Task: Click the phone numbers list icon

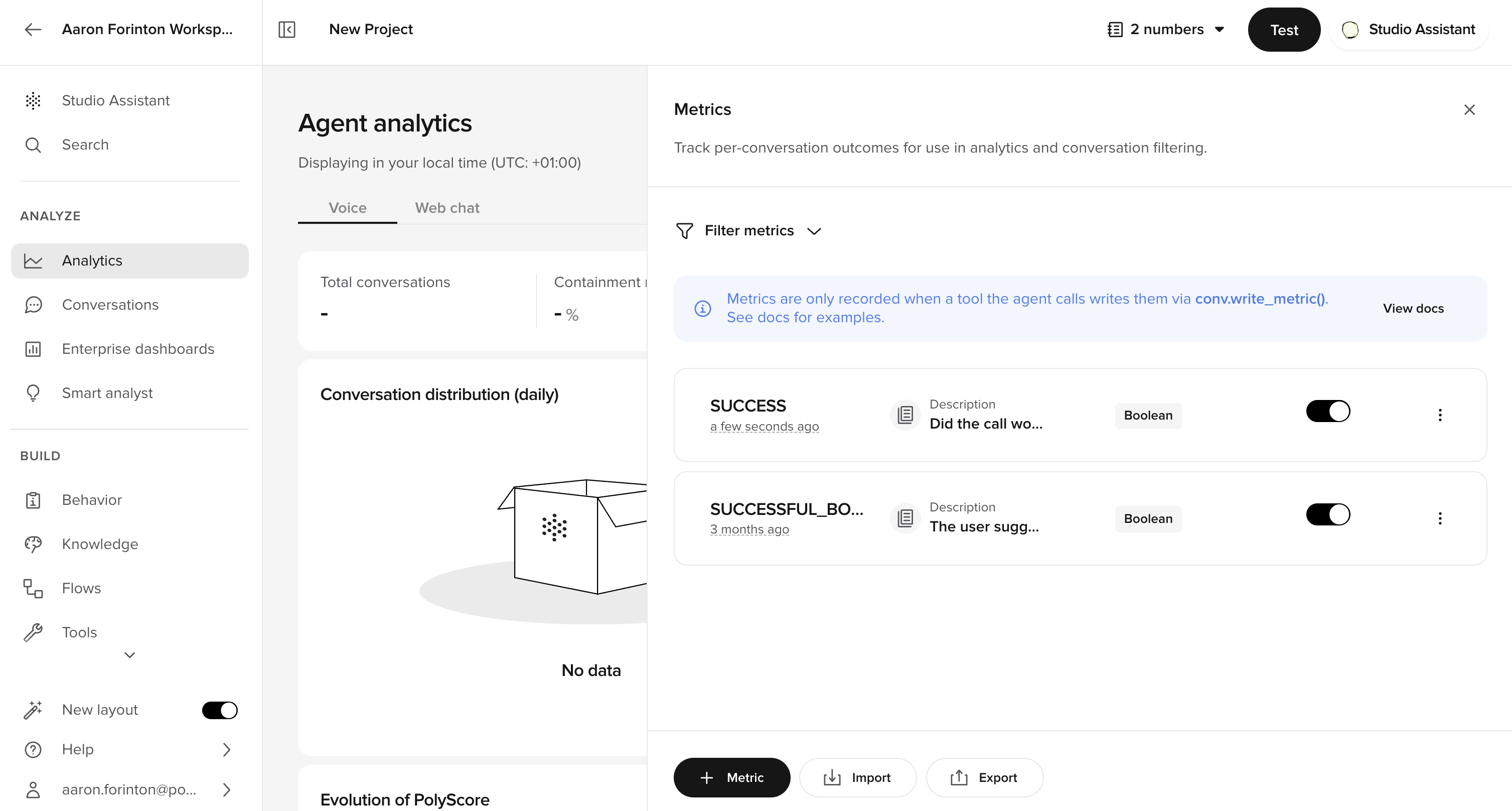Action: click(x=1115, y=30)
